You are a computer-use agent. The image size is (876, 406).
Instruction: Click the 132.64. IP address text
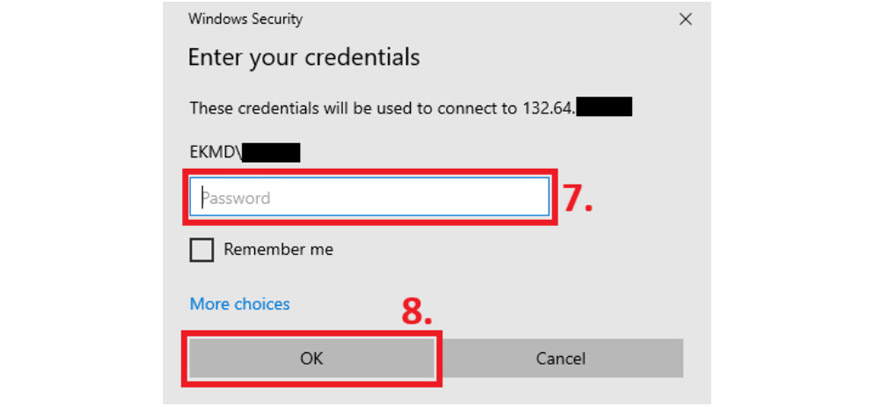548,107
